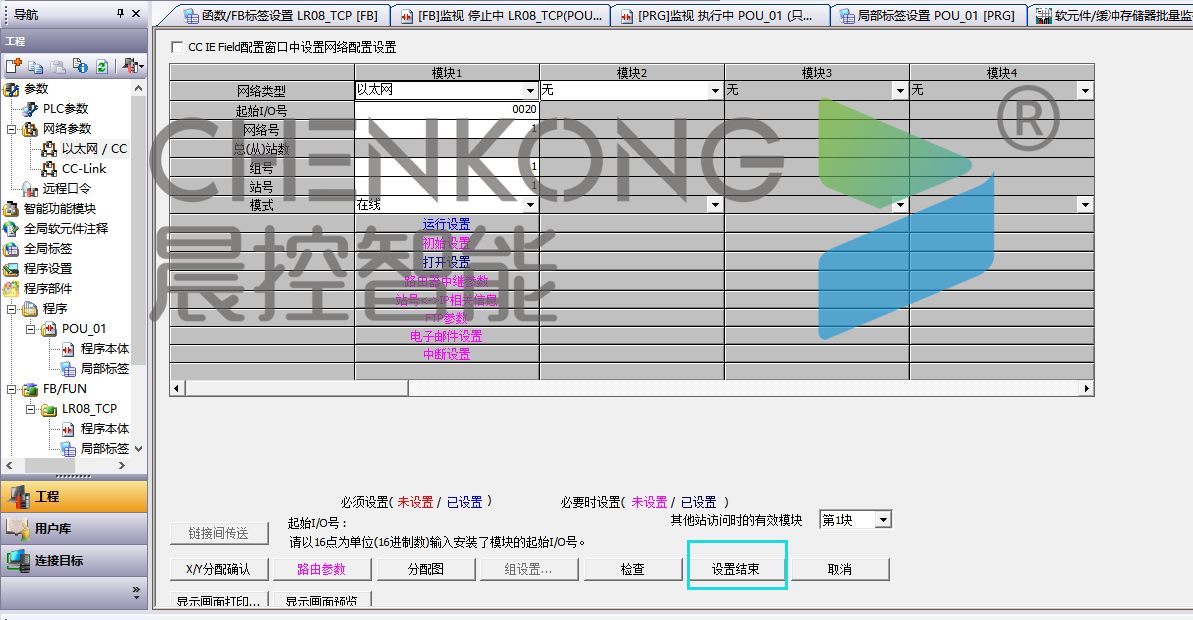Open 模块4 网络类型 dropdown
The image size is (1193, 620).
click(x=1085, y=91)
